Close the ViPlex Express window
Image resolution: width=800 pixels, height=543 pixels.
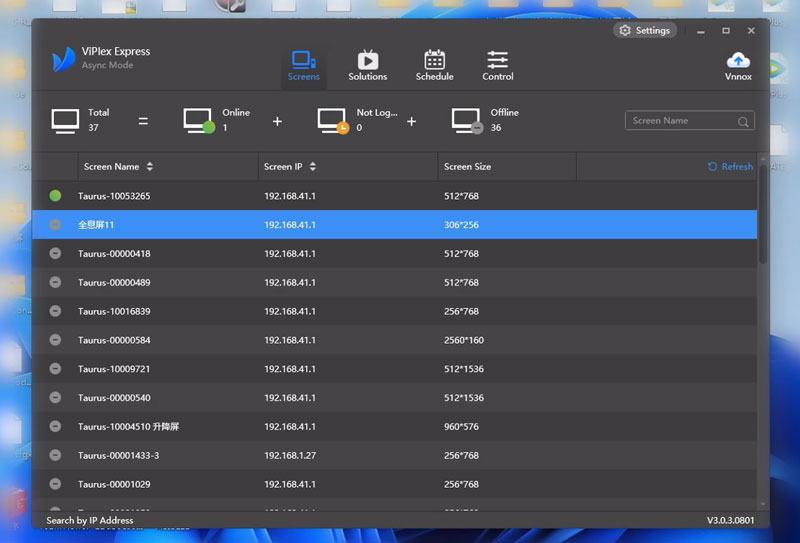(x=751, y=31)
